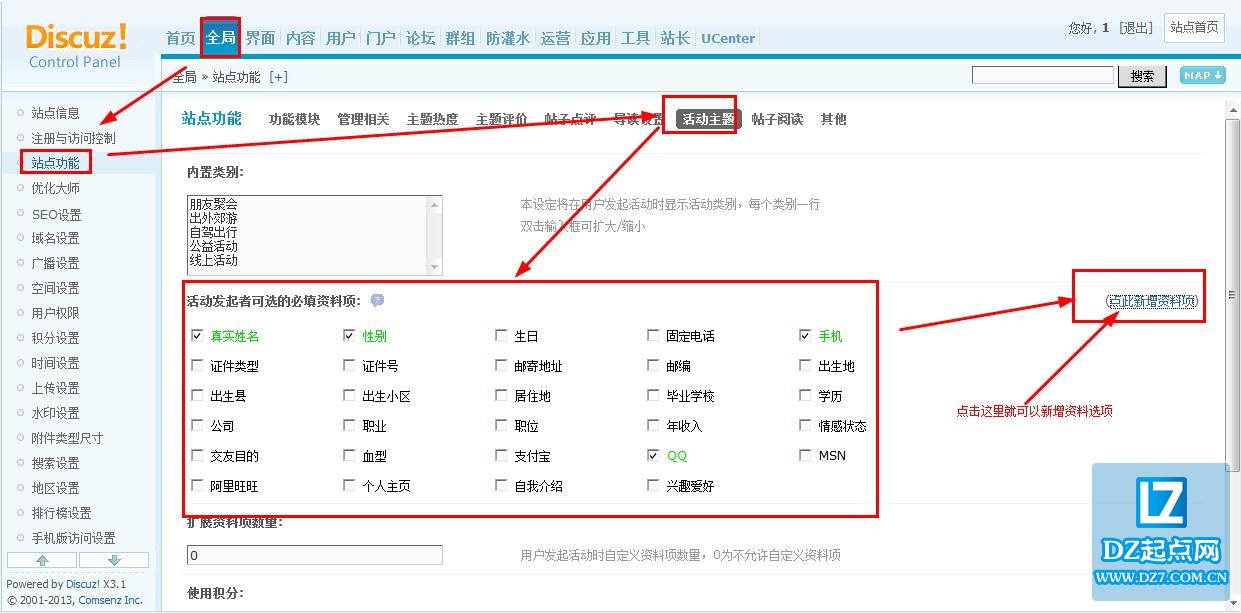The height and width of the screenshot is (613, 1241).
Task: Click the 点此新增资料项 link
Action: pyautogui.click(x=1151, y=301)
